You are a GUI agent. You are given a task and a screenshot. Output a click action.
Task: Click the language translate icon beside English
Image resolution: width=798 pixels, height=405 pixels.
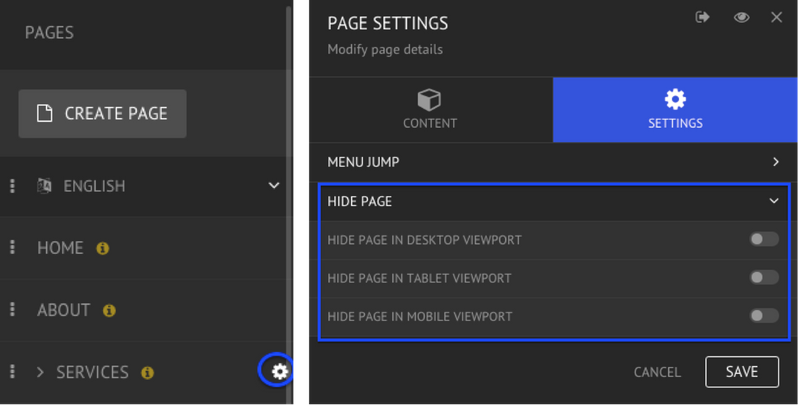click(44, 186)
